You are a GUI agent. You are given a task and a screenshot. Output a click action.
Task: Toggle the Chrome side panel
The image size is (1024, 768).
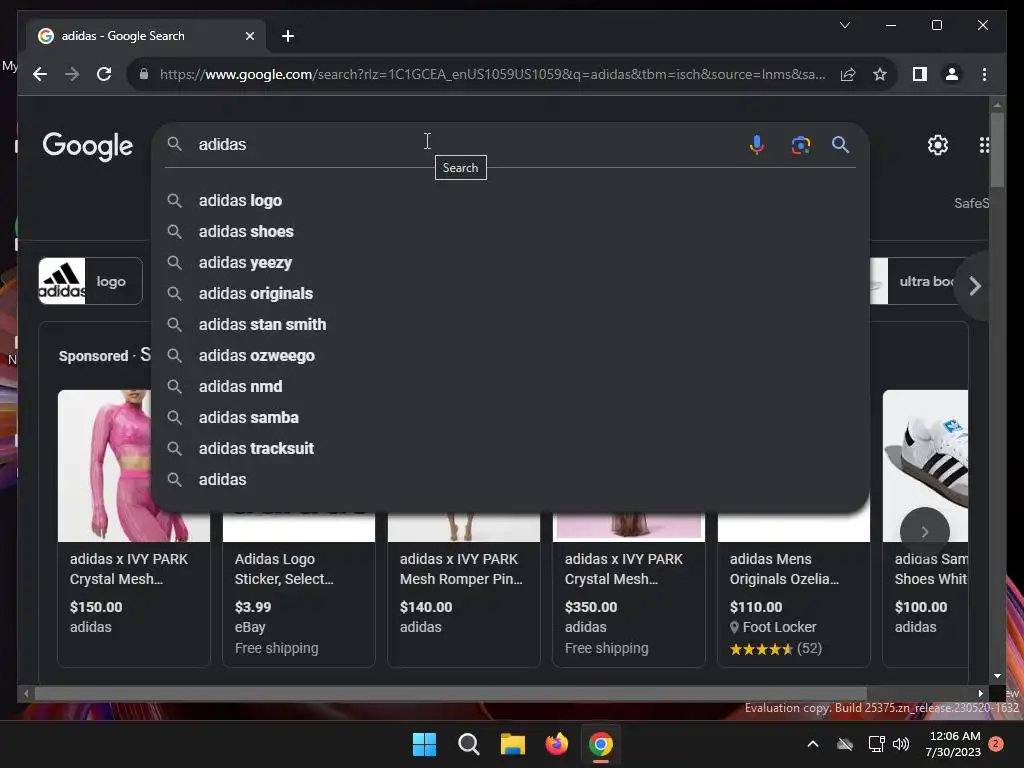(x=920, y=74)
